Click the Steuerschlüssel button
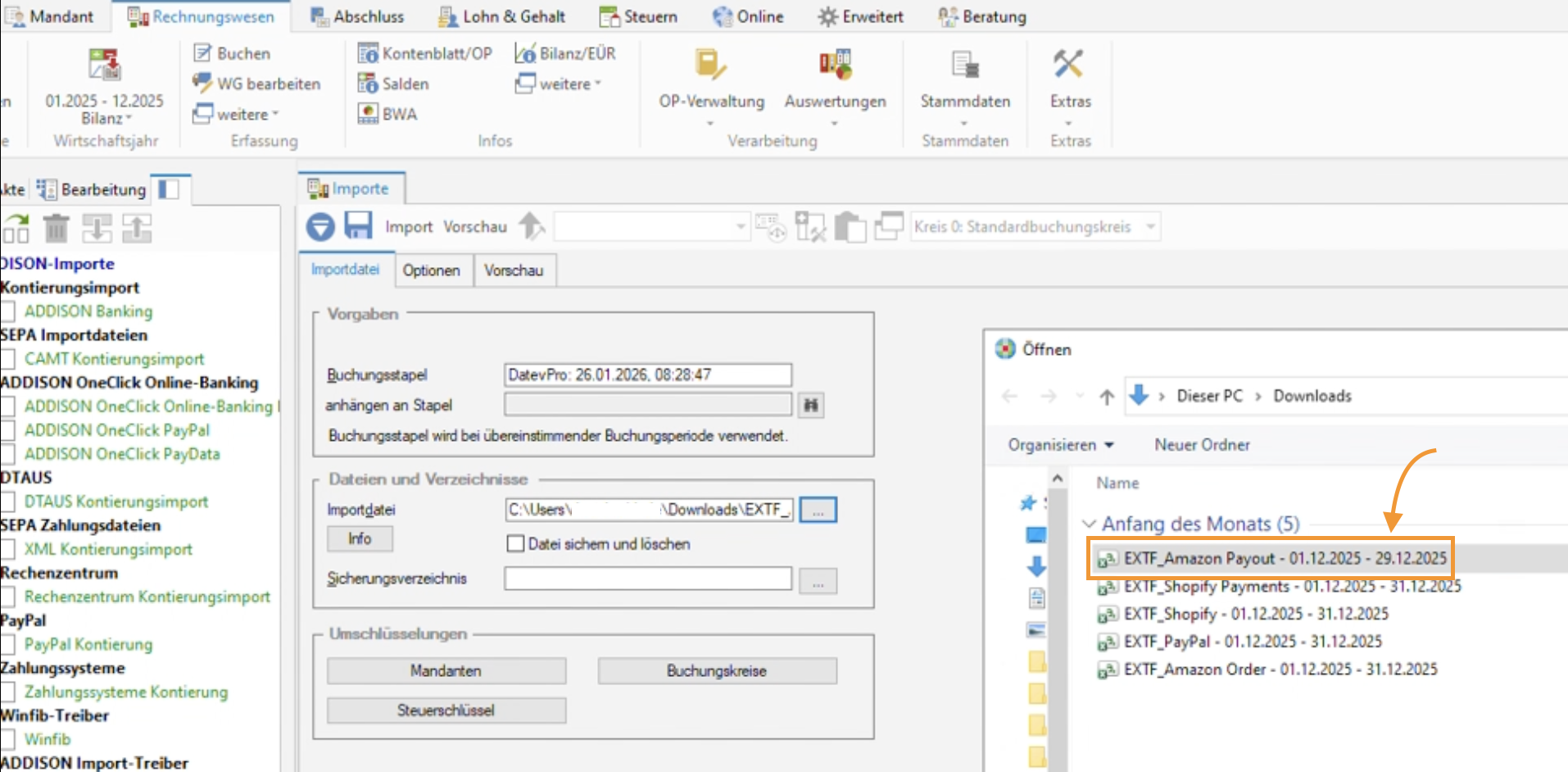Viewport: 1568px width, 772px height. [x=446, y=711]
